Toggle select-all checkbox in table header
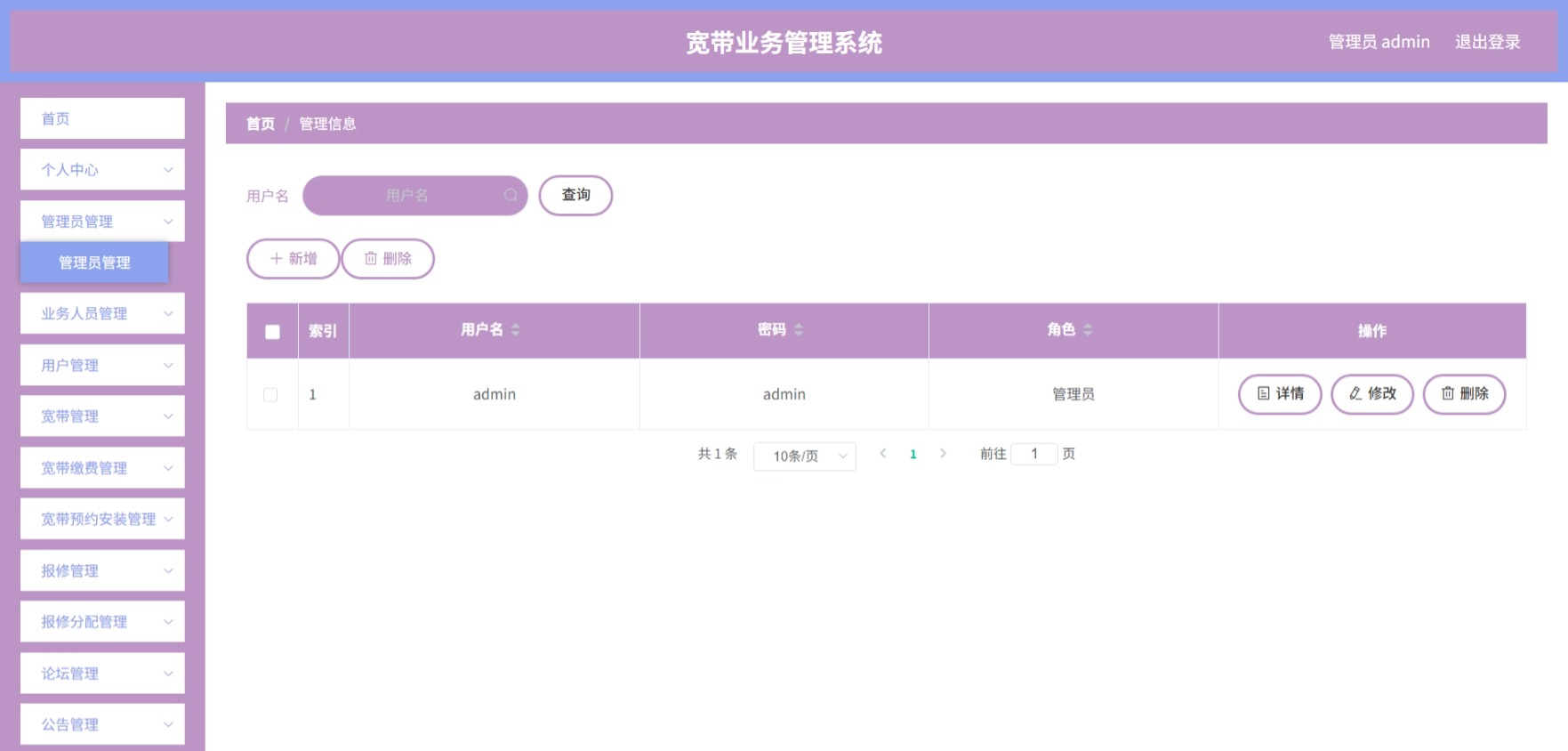This screenshot has width=1568, height=751. tap(273, 331)
